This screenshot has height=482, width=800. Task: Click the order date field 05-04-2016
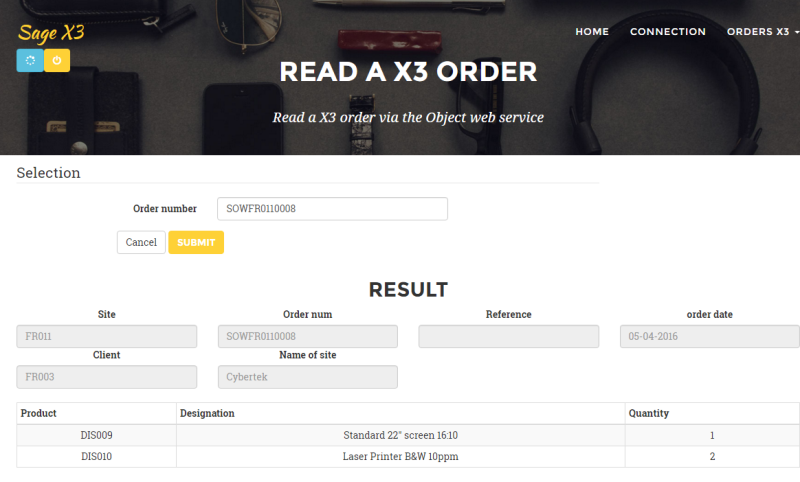coord(710,337)
